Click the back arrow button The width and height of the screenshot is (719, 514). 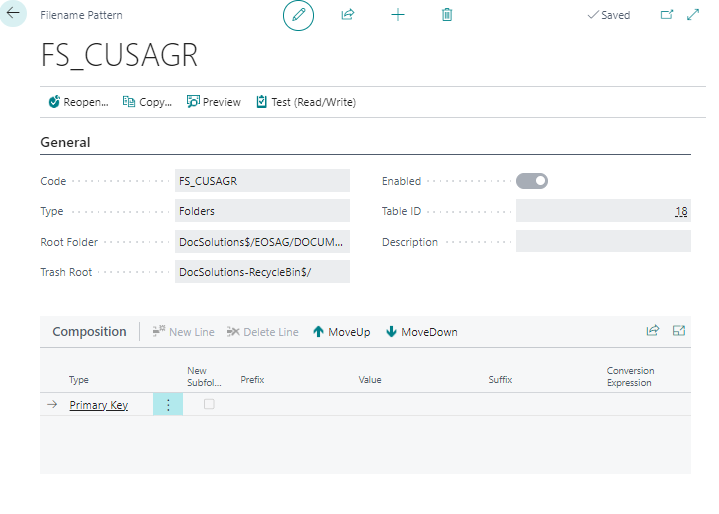coord(13,14)
